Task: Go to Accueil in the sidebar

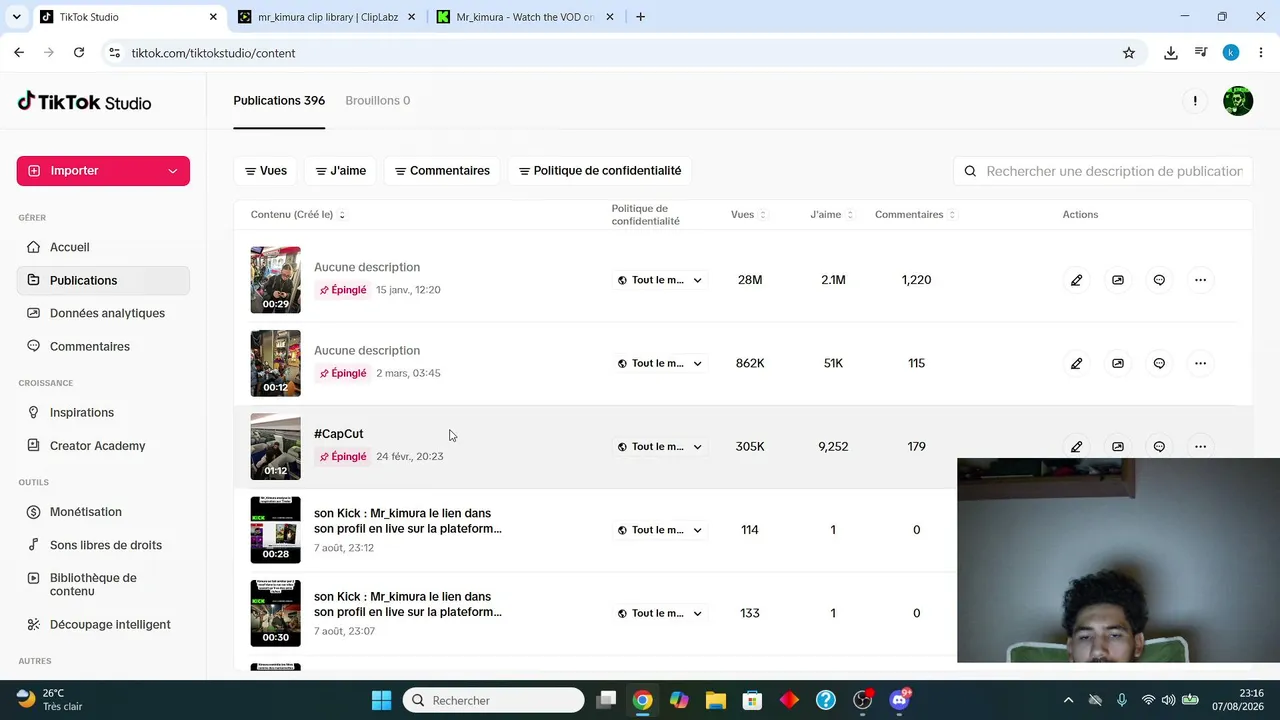Action: [103, 247]
